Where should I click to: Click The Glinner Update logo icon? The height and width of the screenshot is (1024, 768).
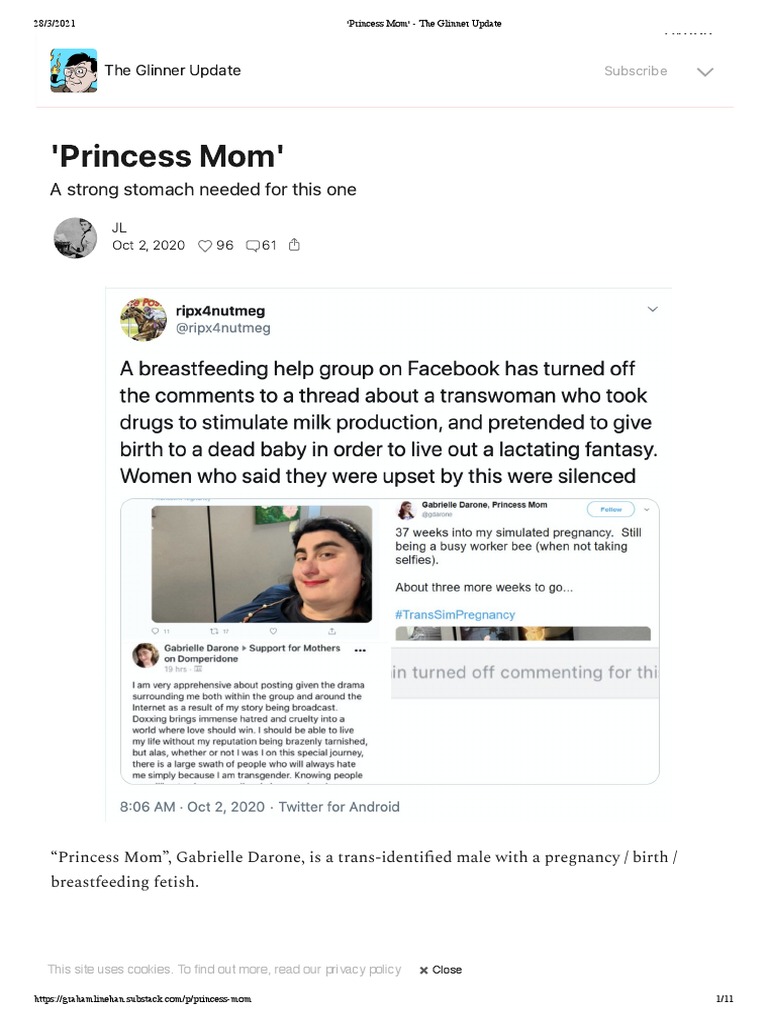click(74, 70)
